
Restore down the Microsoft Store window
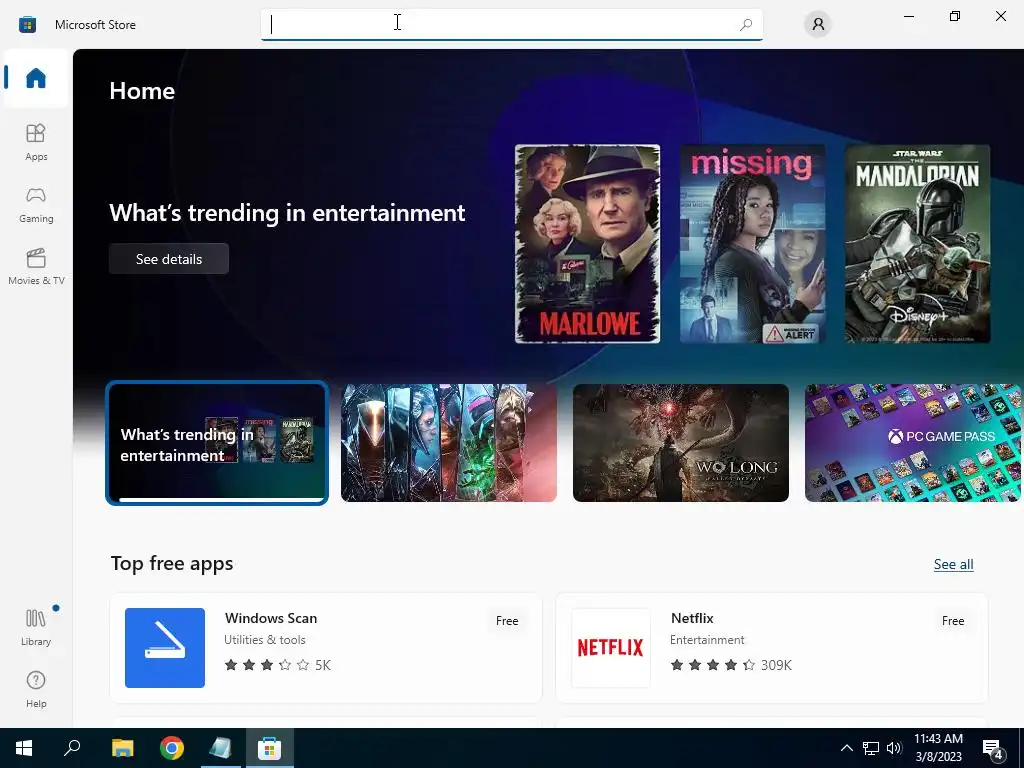tap(955, 16)
